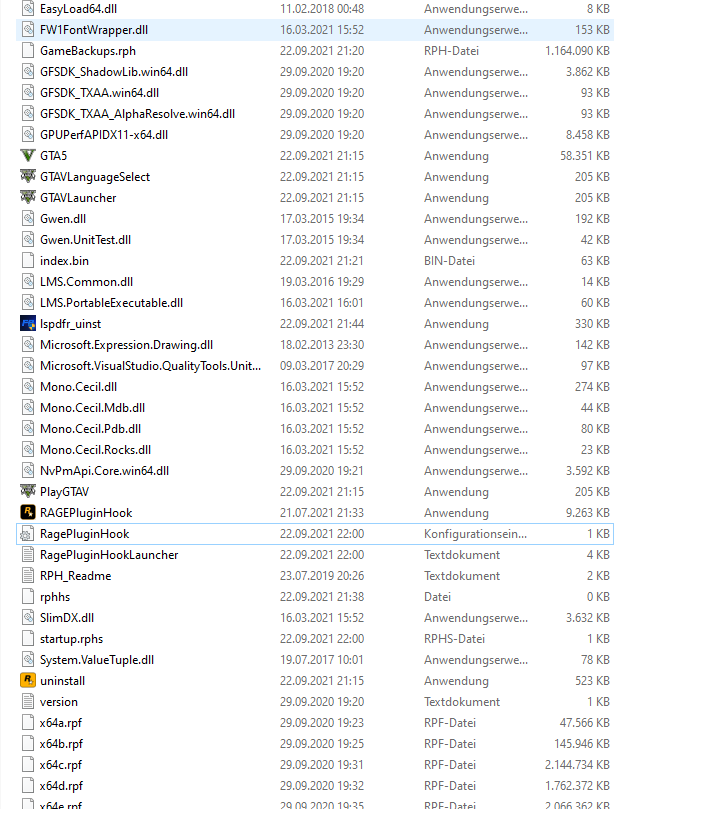Select the GameBackups.rph file icon
The height and width of the screenshot is (825, 728).
point(28,51)
